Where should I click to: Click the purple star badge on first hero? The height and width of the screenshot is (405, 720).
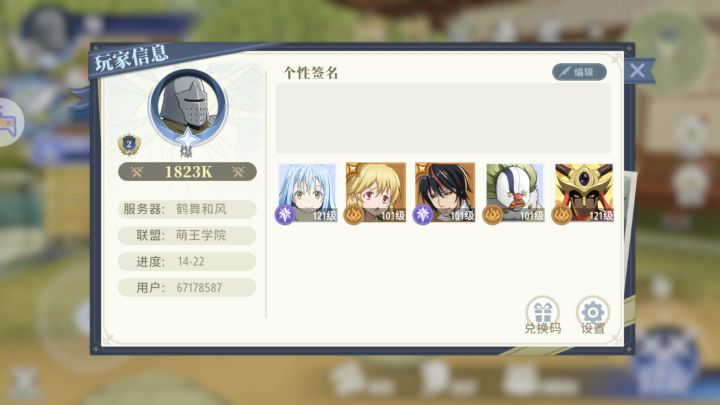point(285,214)
